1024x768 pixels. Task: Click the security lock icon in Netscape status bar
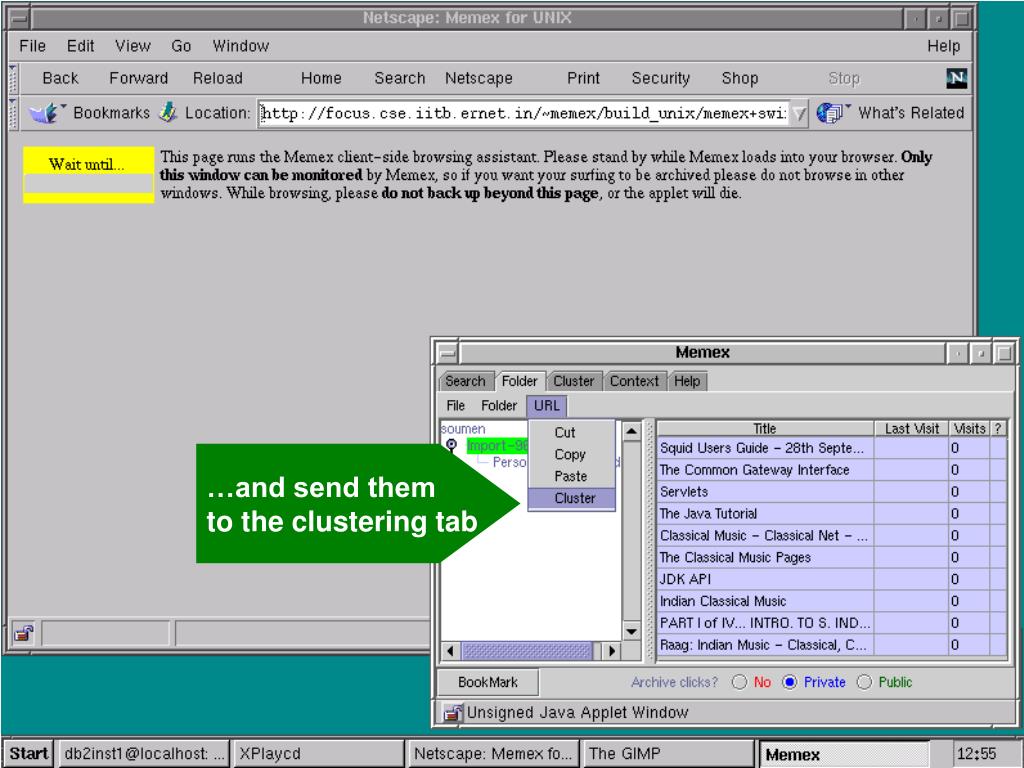(x=24, y=633)
